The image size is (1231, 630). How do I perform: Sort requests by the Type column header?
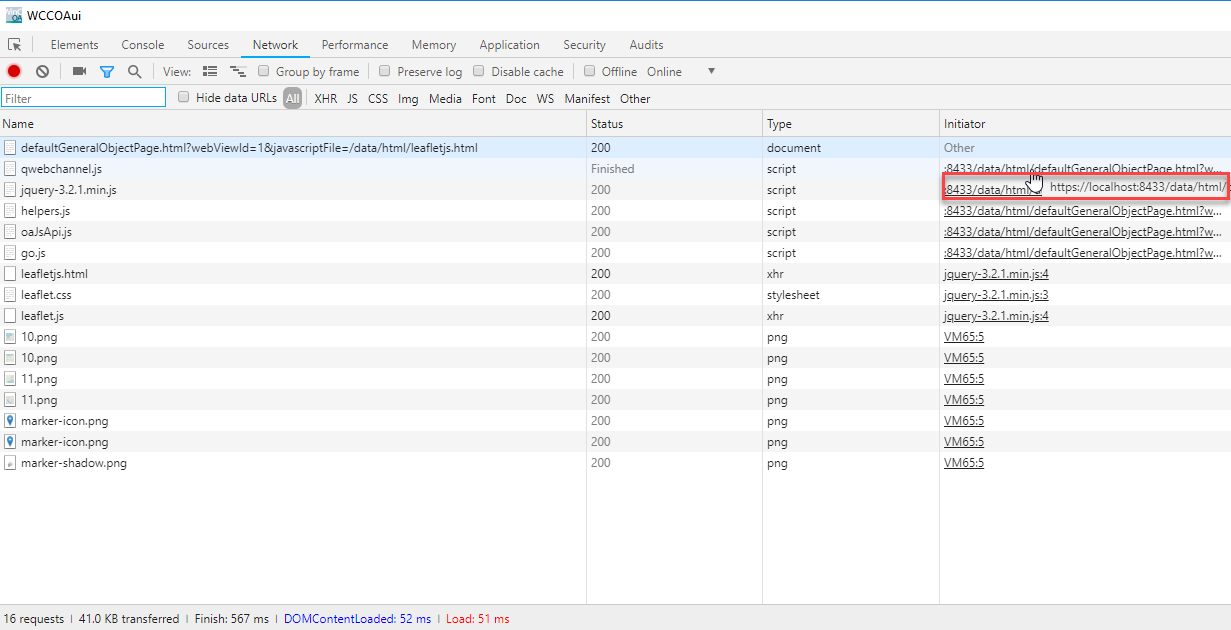(779, 124)
